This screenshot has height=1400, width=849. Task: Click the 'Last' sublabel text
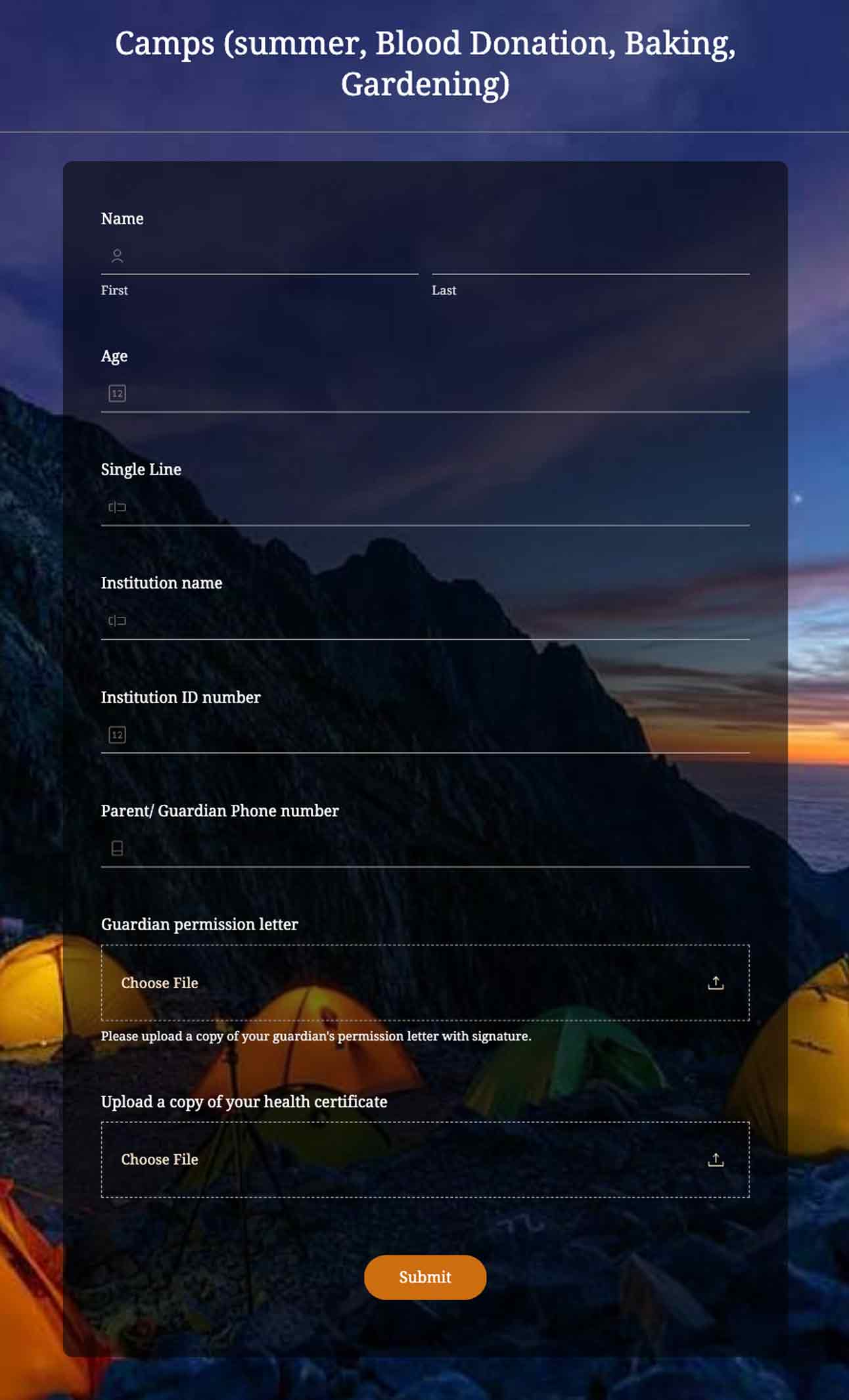(x=444, y=290)
